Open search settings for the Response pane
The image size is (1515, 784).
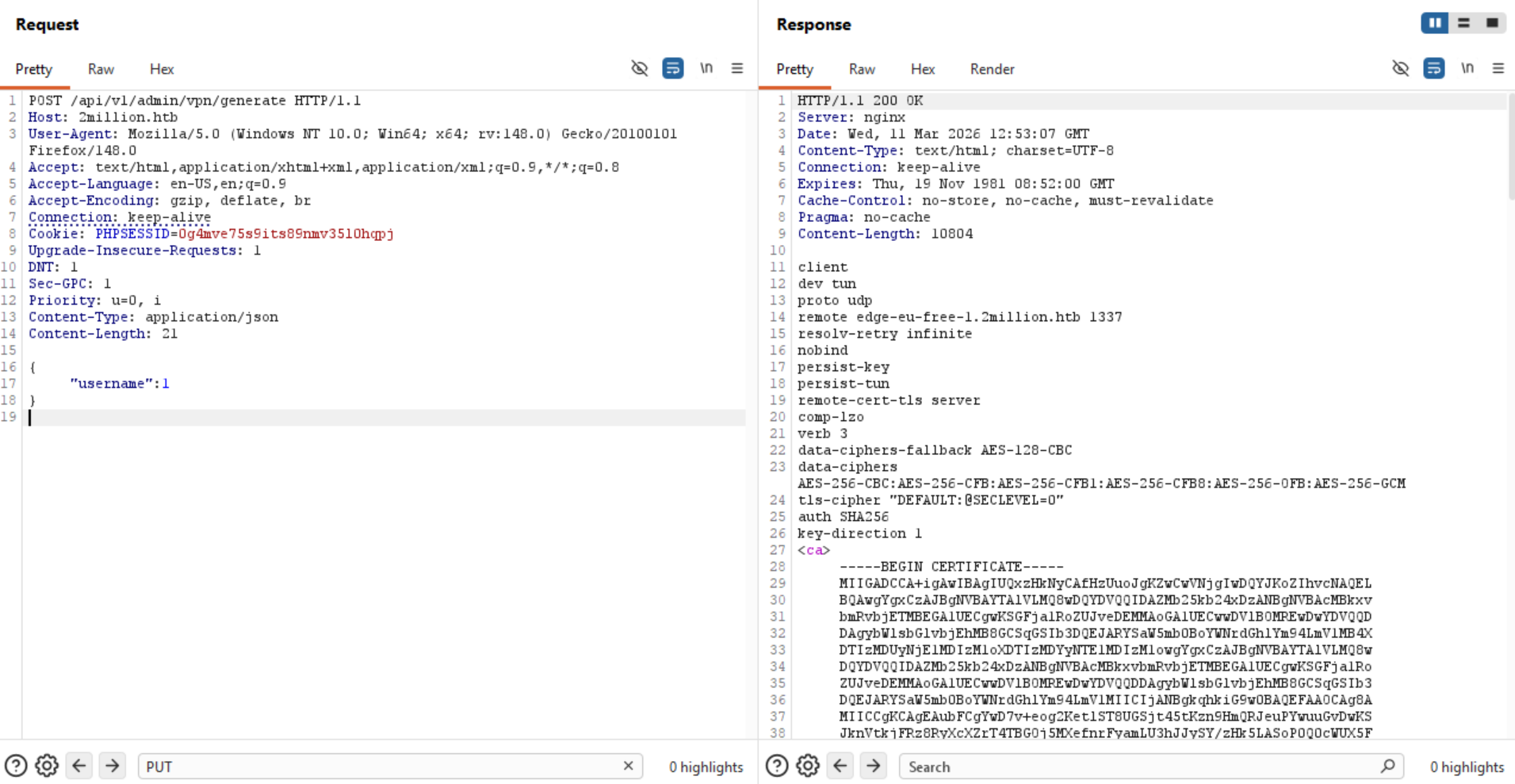pyautogui.click(x=807, y=766)
